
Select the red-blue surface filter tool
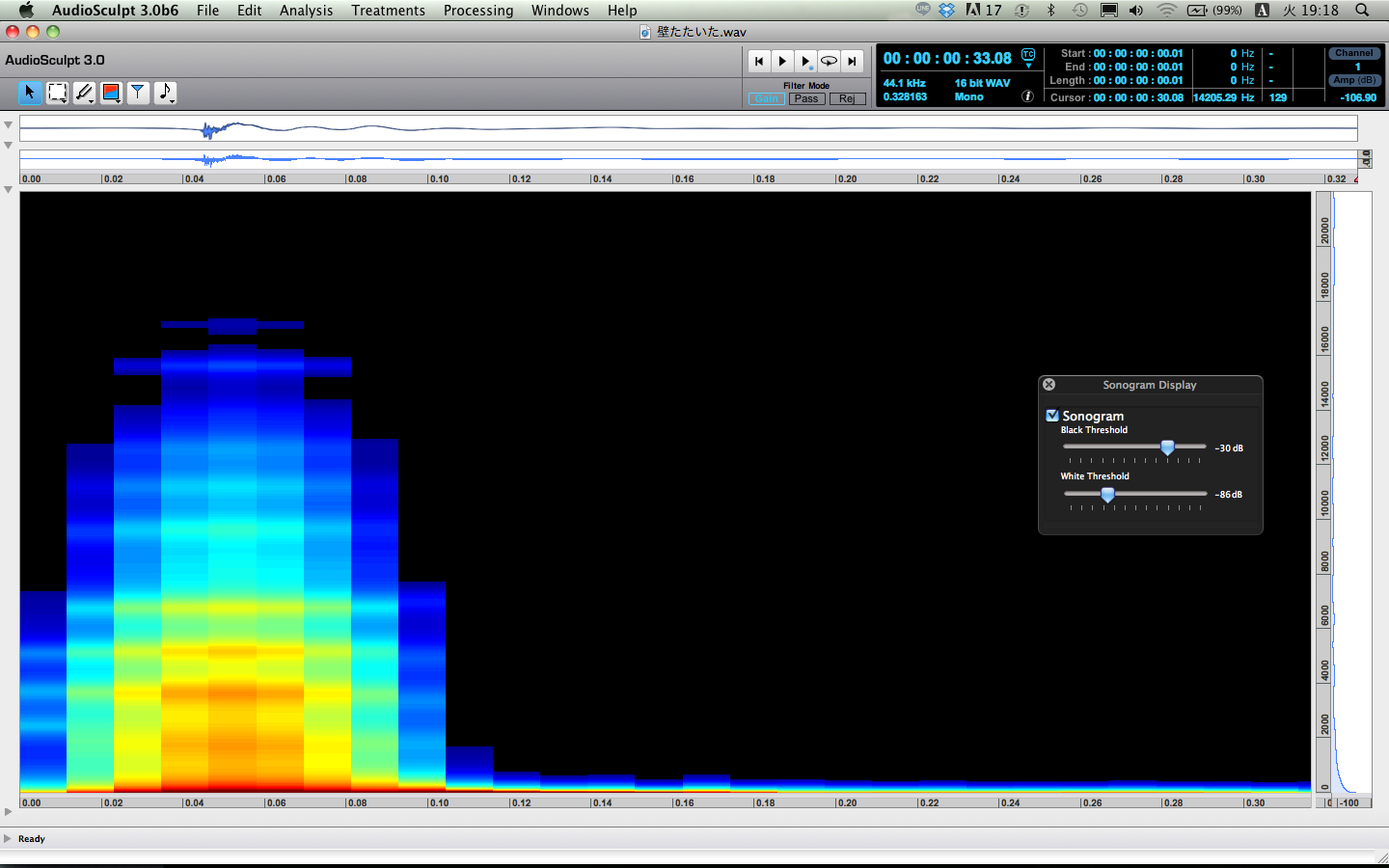click(111, 93)
